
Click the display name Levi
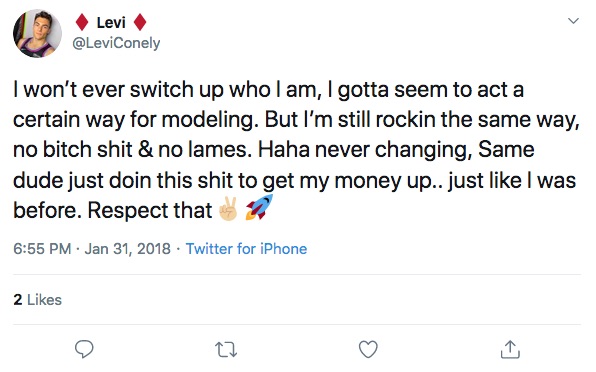pos(111,23)
